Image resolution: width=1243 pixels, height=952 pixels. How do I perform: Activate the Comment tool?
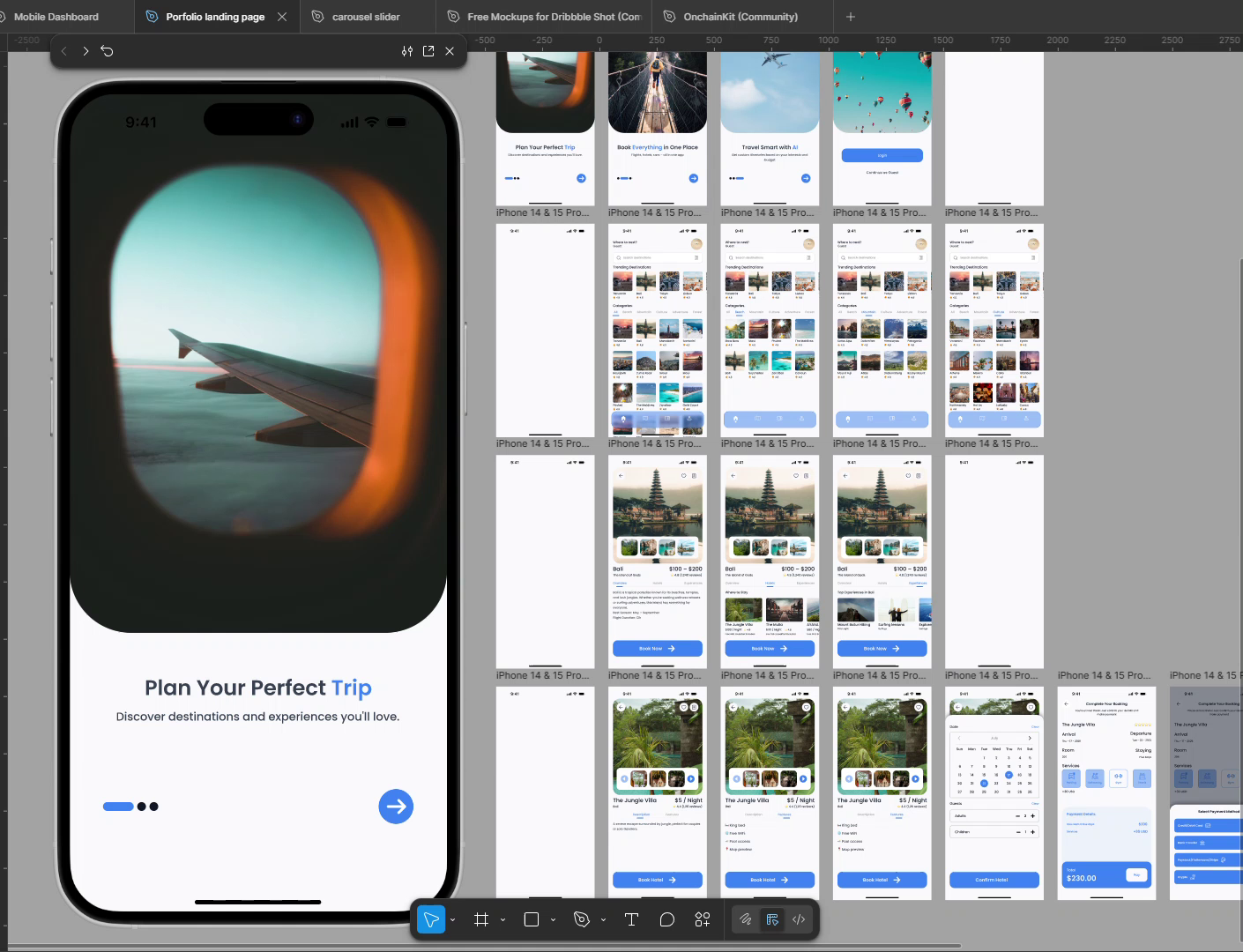coord(667,919)
